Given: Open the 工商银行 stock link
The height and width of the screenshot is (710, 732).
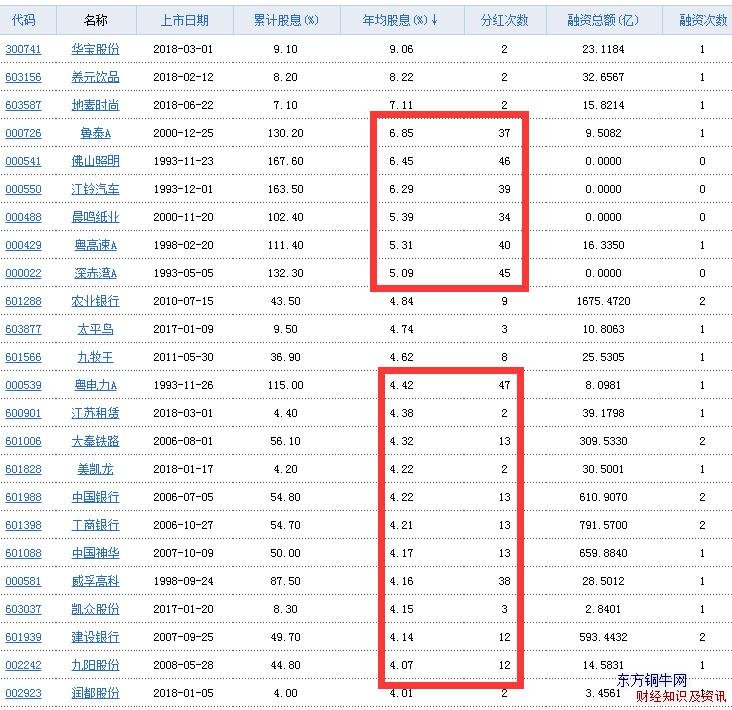Looking at the screenshot, I should 95,525.
